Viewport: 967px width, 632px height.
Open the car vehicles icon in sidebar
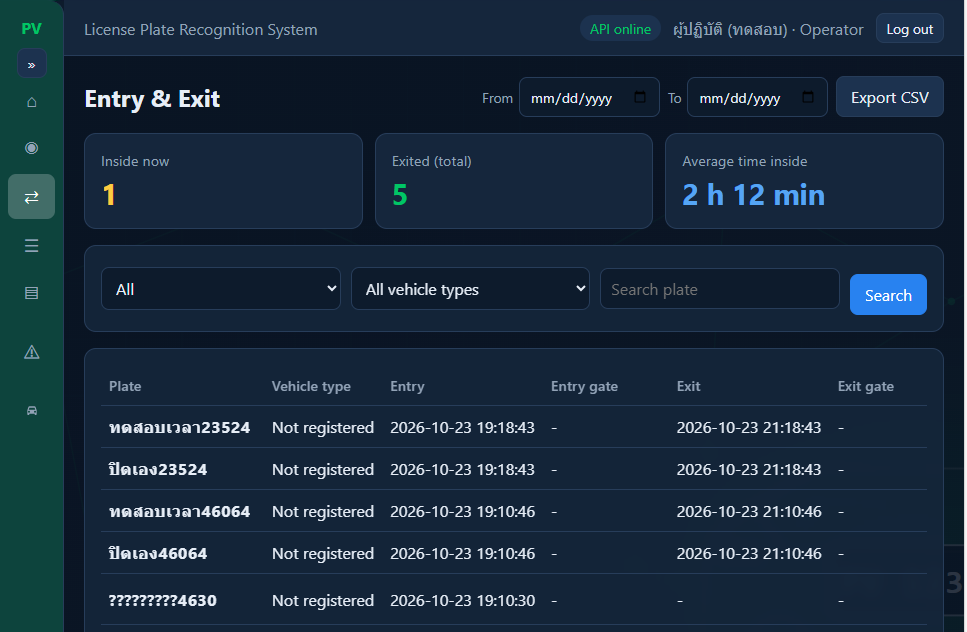tap(31, 411)
